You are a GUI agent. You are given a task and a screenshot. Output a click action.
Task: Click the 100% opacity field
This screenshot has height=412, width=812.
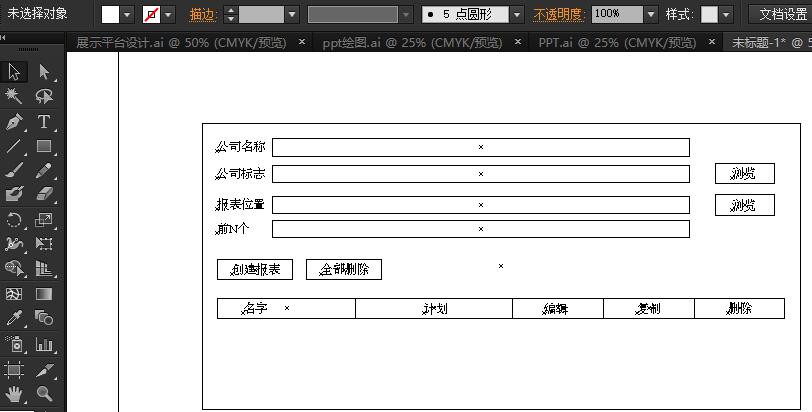coord(617,14)
